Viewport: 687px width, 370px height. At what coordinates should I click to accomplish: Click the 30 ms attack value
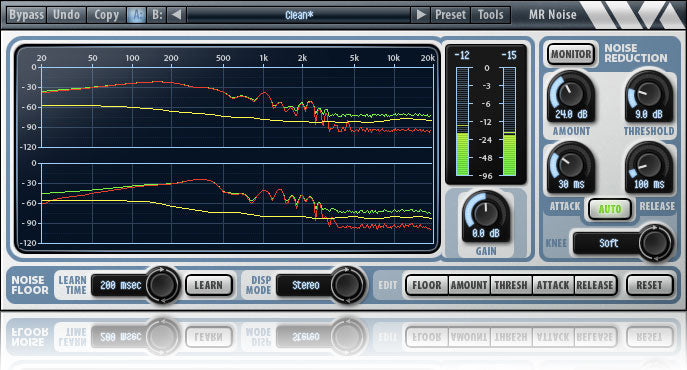tap(571, 185)
